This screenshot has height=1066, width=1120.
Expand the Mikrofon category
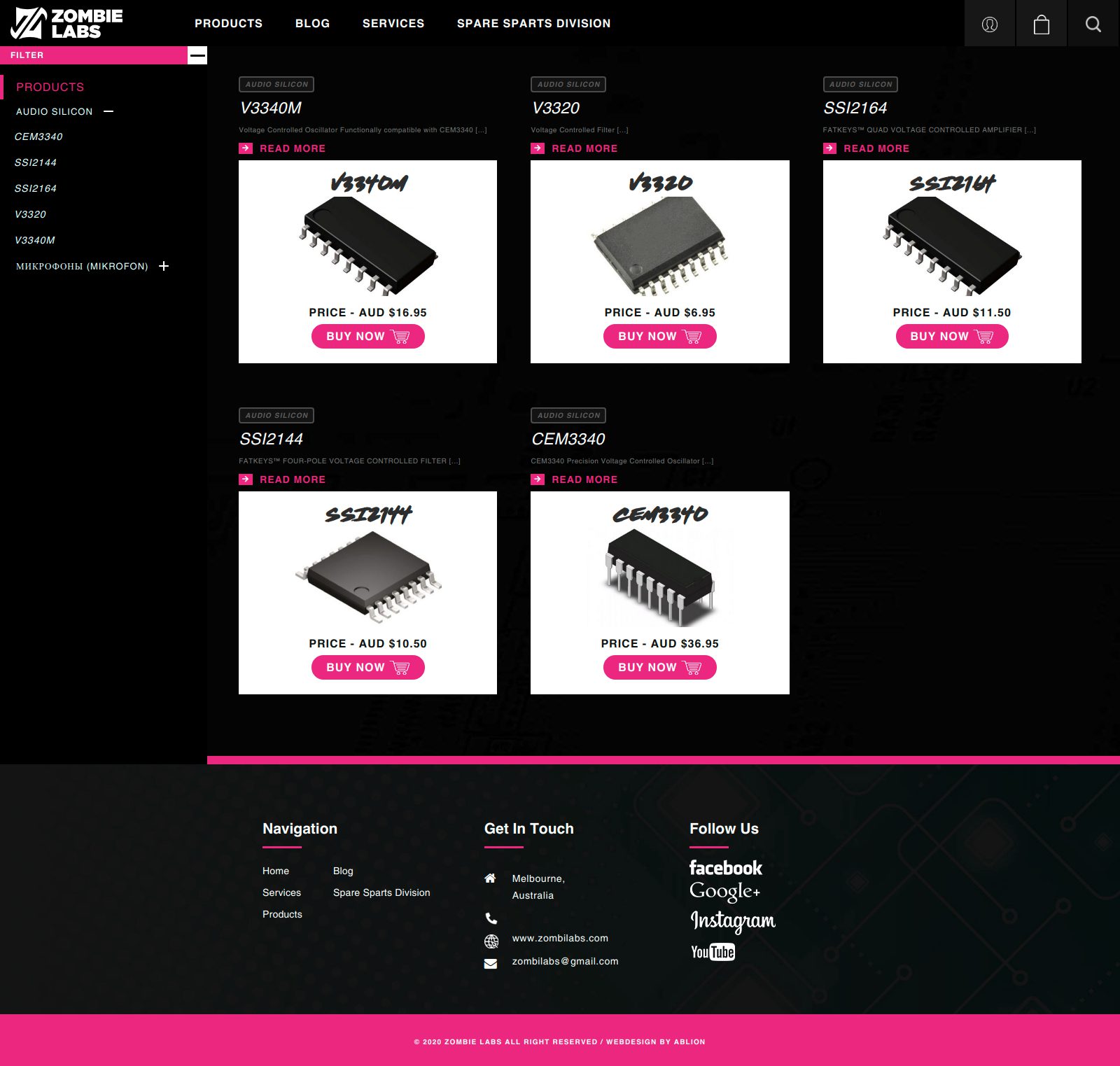[x=164, y=266]
